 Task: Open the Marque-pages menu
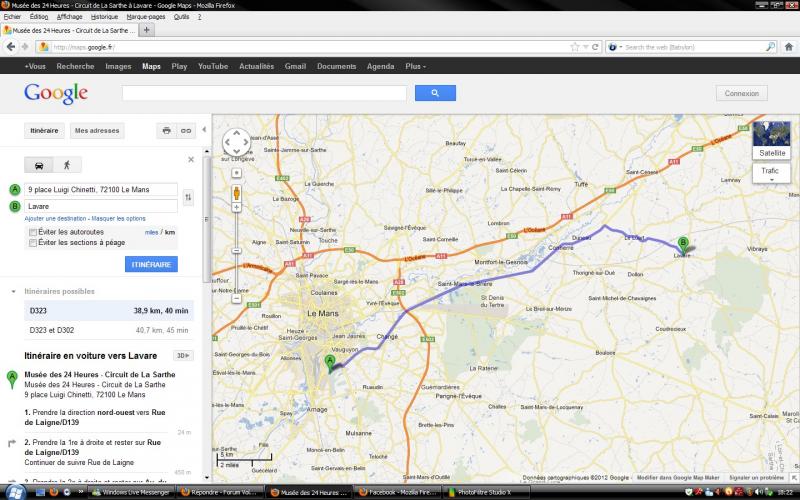pos(146,17)
